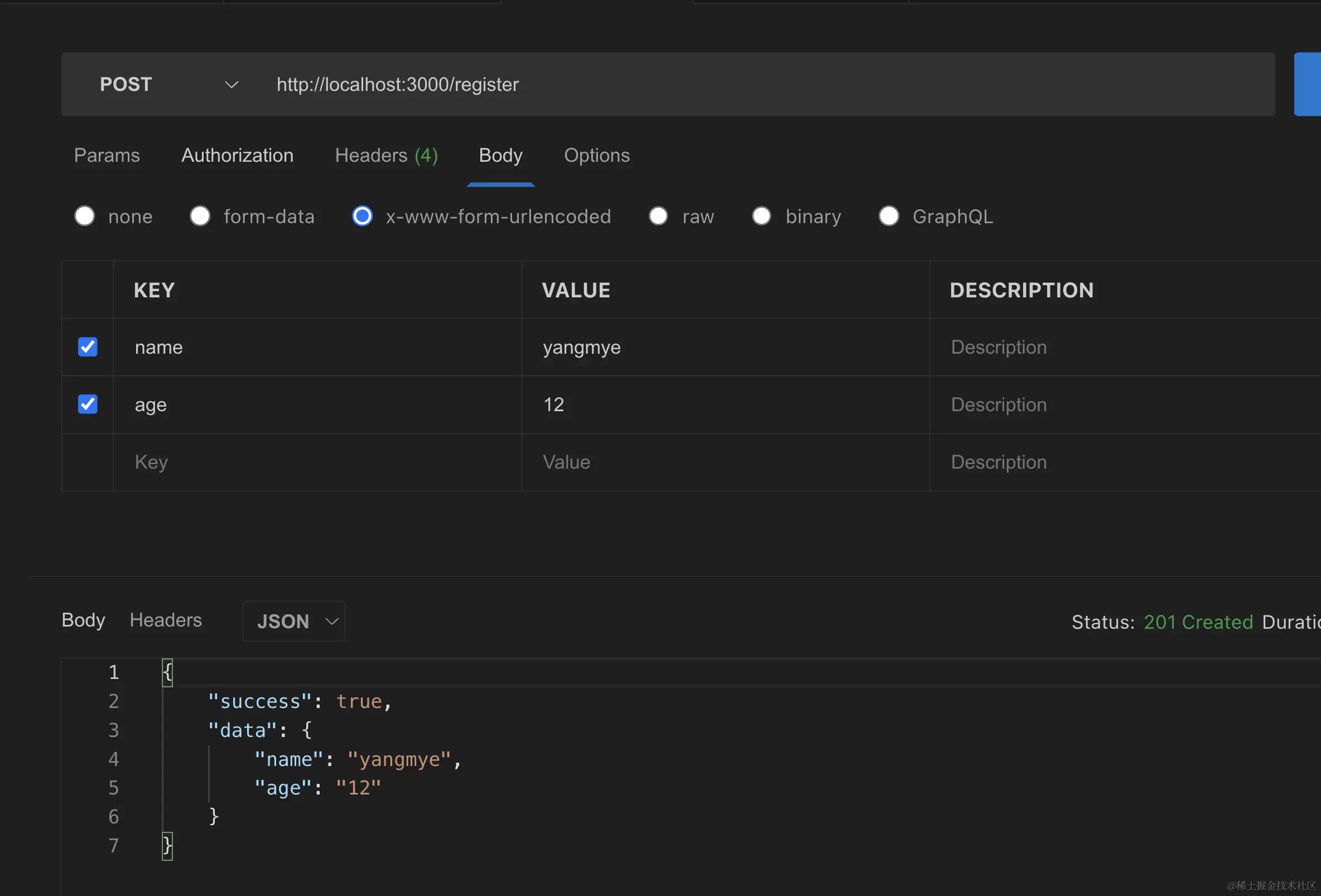Open the Authorization tab
This screenshot has width=1321, height=896.
(x=237, y=155)
